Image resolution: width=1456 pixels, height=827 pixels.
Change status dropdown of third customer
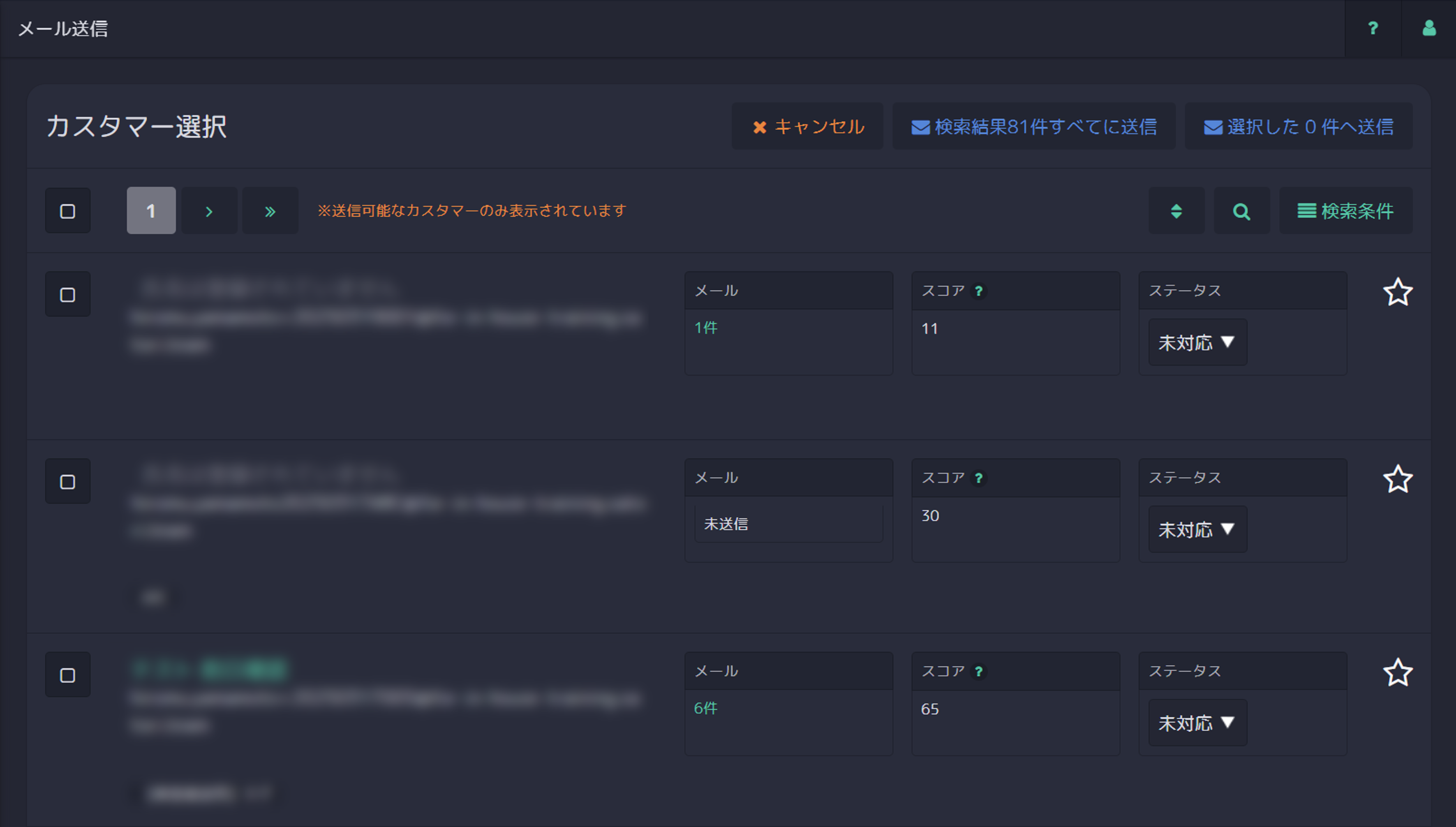[1197, 723]
